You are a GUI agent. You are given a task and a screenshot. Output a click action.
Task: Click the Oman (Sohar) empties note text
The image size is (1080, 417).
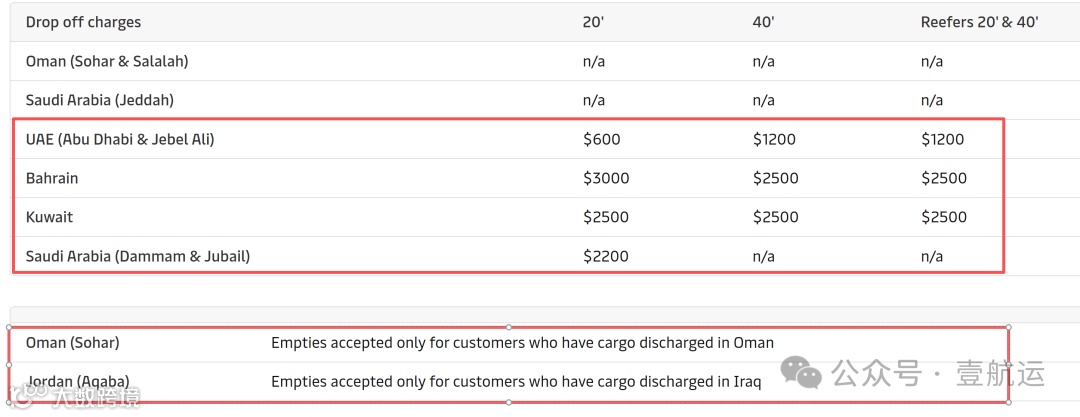(522, 343)
